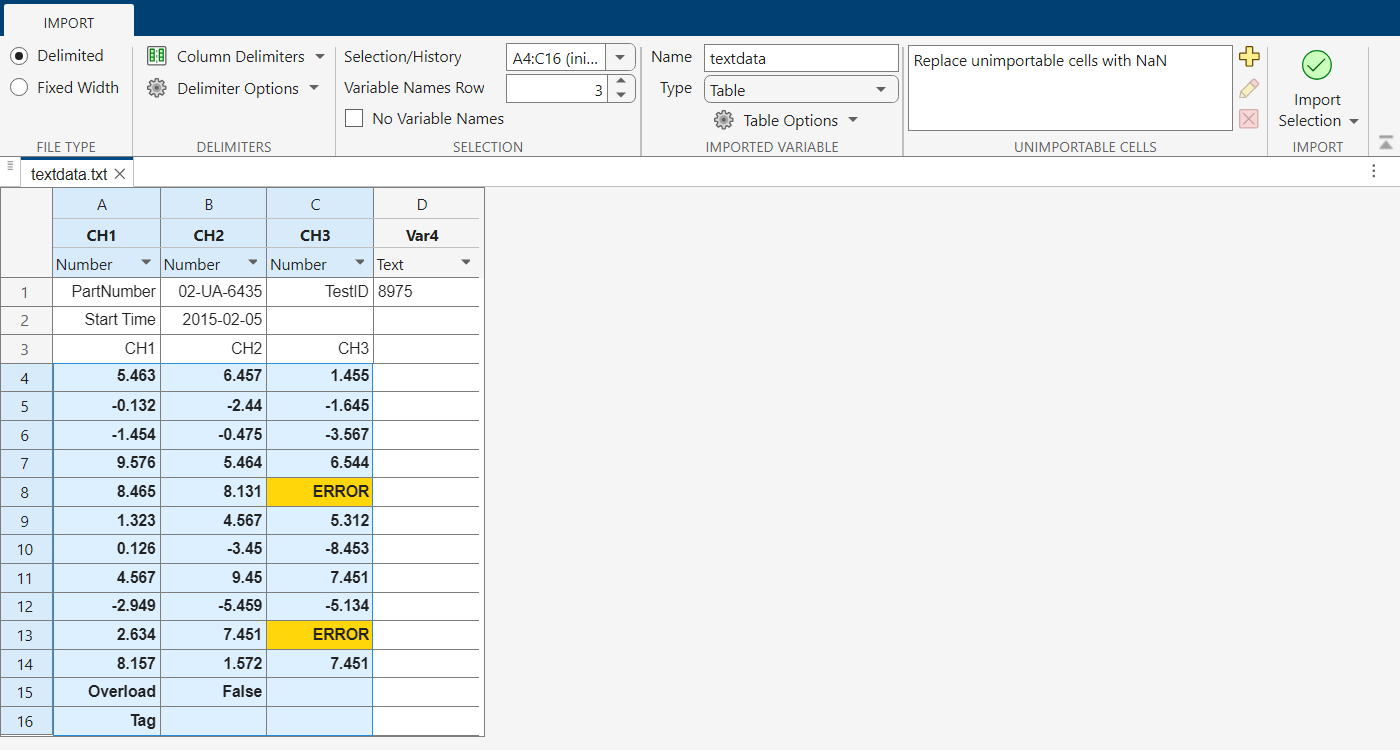Open the Import Selection dropdown arrow

click(x=1354, y=121)
